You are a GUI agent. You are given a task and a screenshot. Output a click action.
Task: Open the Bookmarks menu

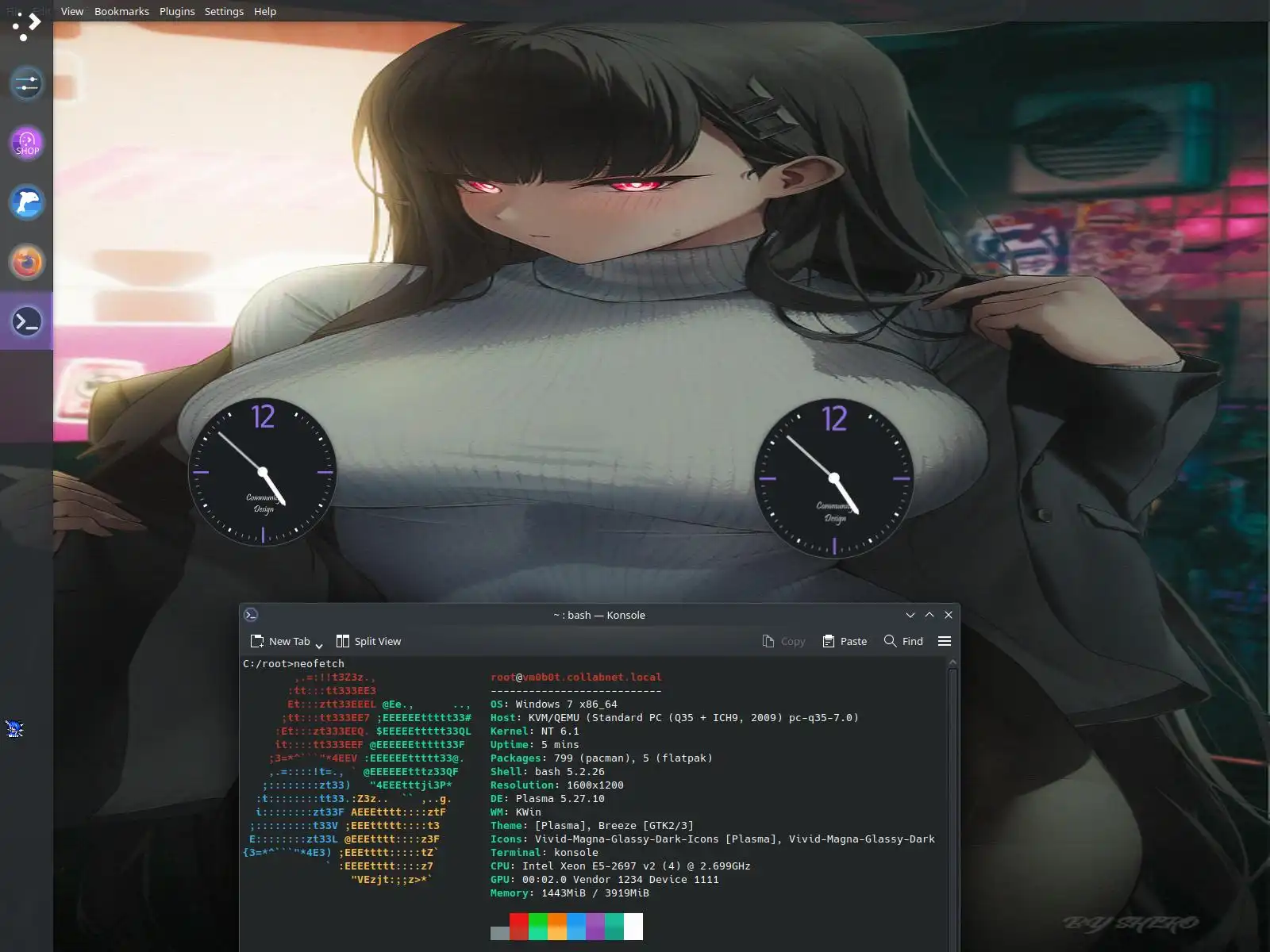click(121, 11)
